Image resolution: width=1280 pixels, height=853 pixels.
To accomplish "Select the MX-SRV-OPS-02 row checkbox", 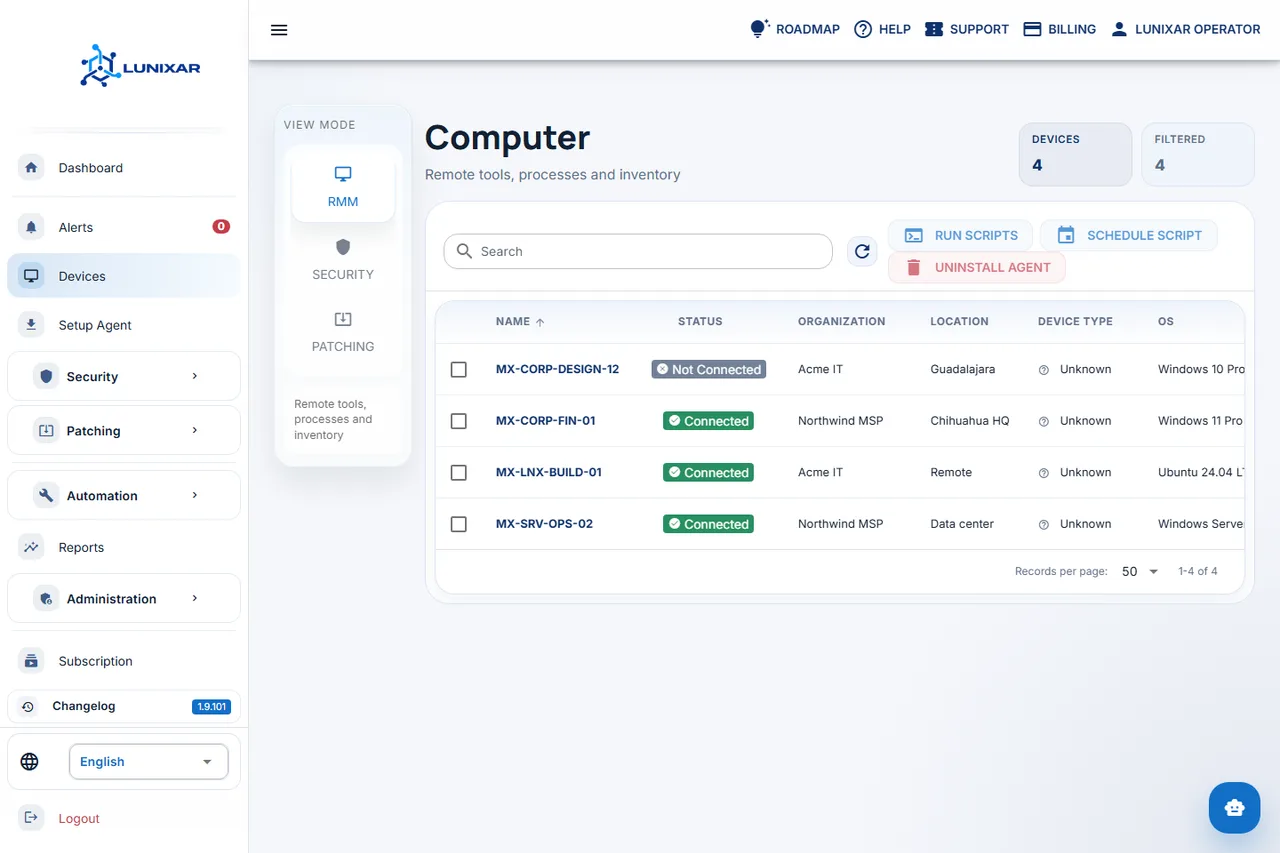I will pyautogui.click(x=459, y=524).
